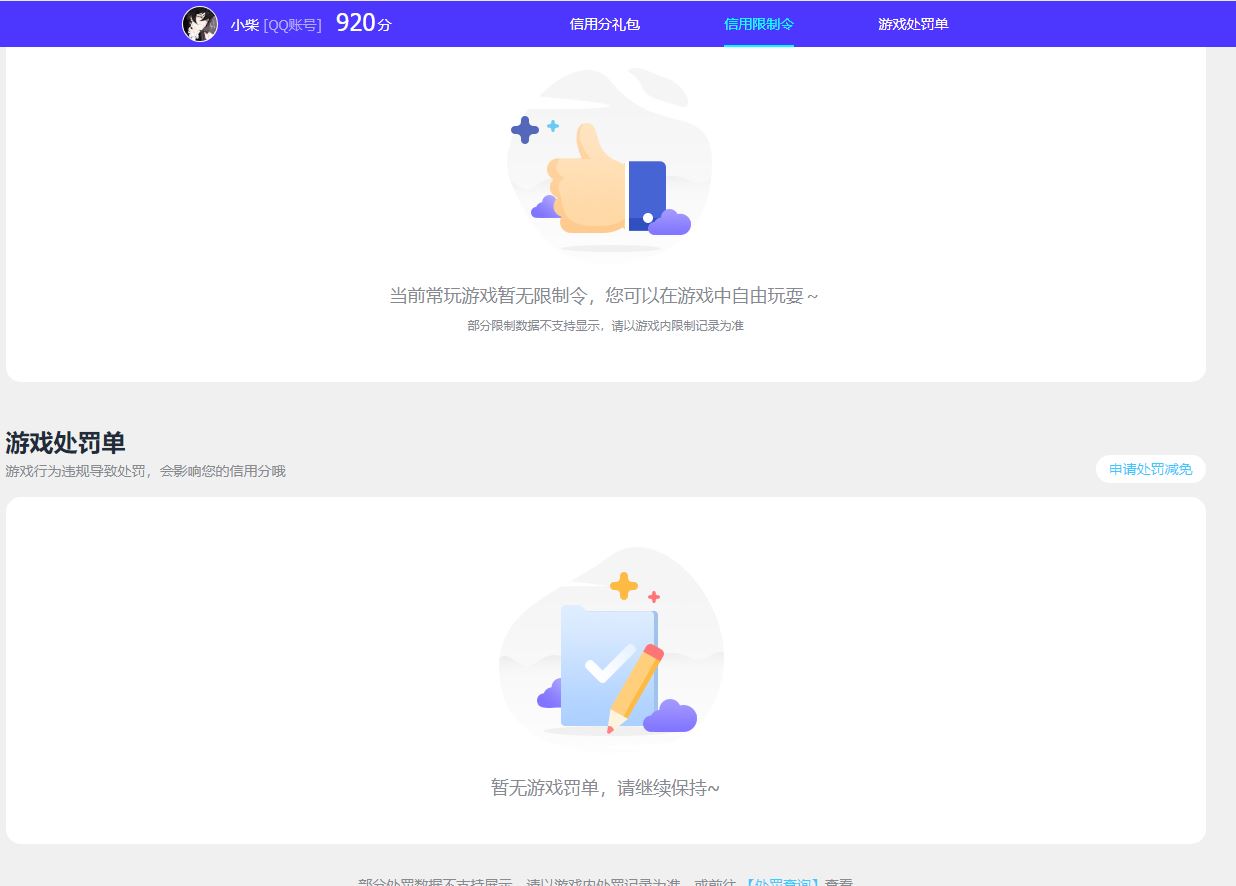Image resolution: width=1236 pixels, height=886 pixels.
Task: Follow the 处罚查询 link at the bottom
Action: click(781, 881)
